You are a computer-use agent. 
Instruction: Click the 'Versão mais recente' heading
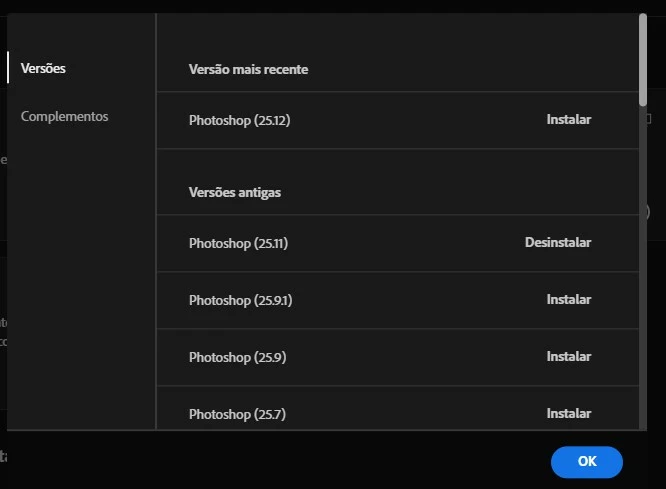tap(248, 69)
